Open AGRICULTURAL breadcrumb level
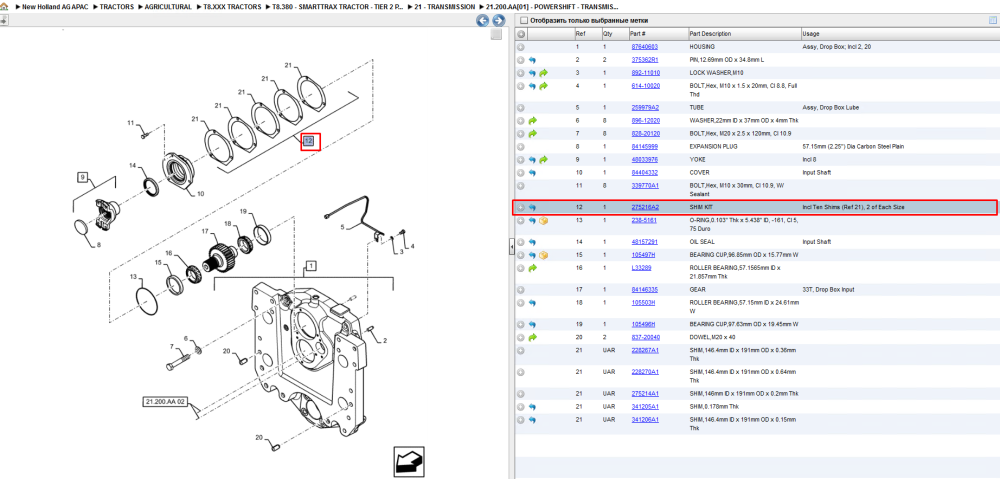 168,6
